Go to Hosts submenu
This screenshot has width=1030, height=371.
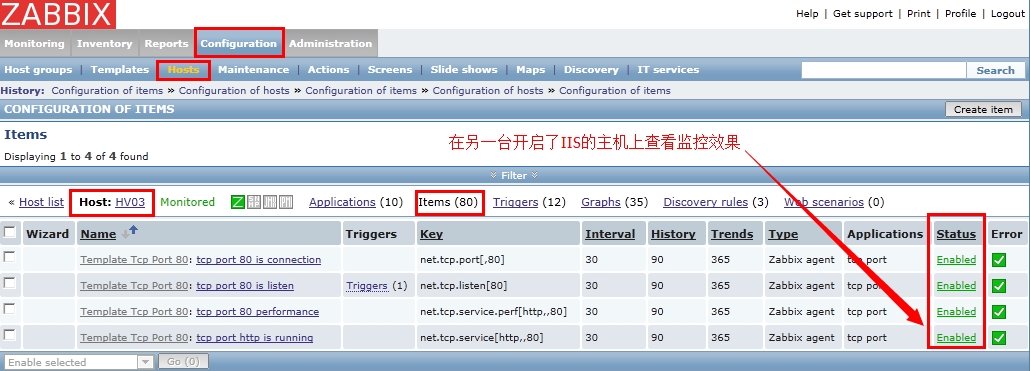pos(183,70)
